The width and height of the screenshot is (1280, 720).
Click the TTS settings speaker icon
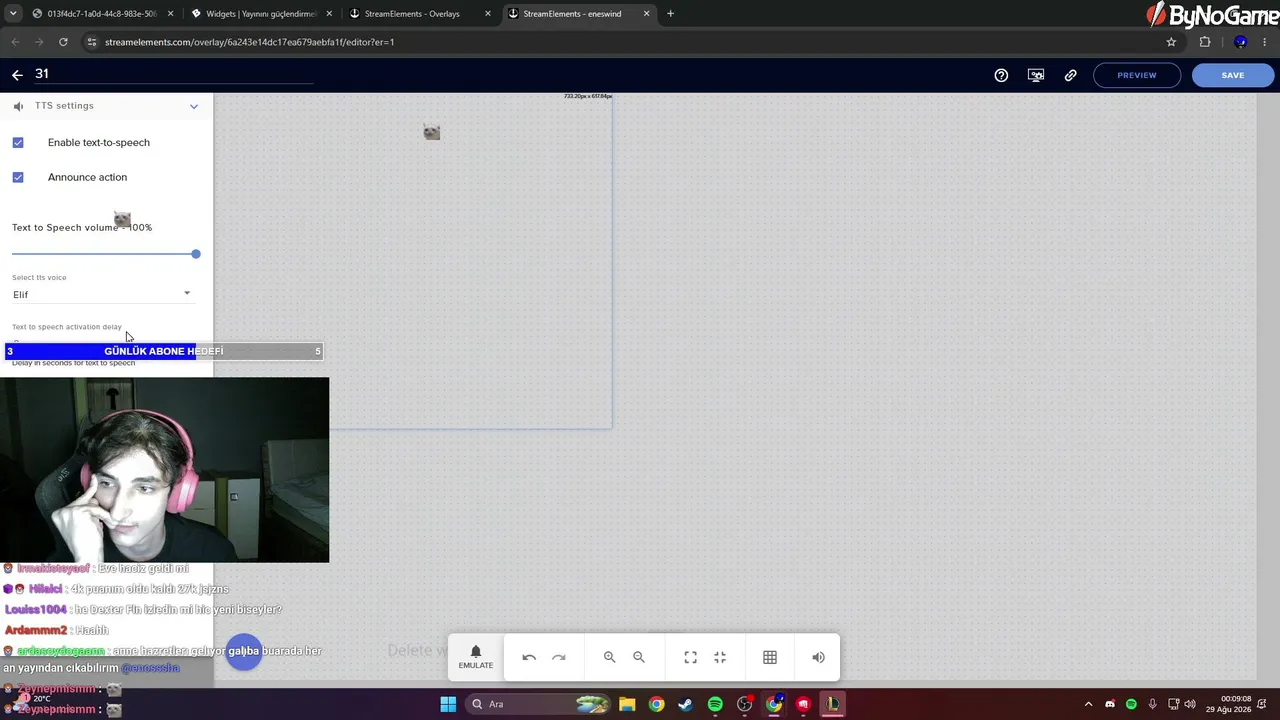pos(18,106)
